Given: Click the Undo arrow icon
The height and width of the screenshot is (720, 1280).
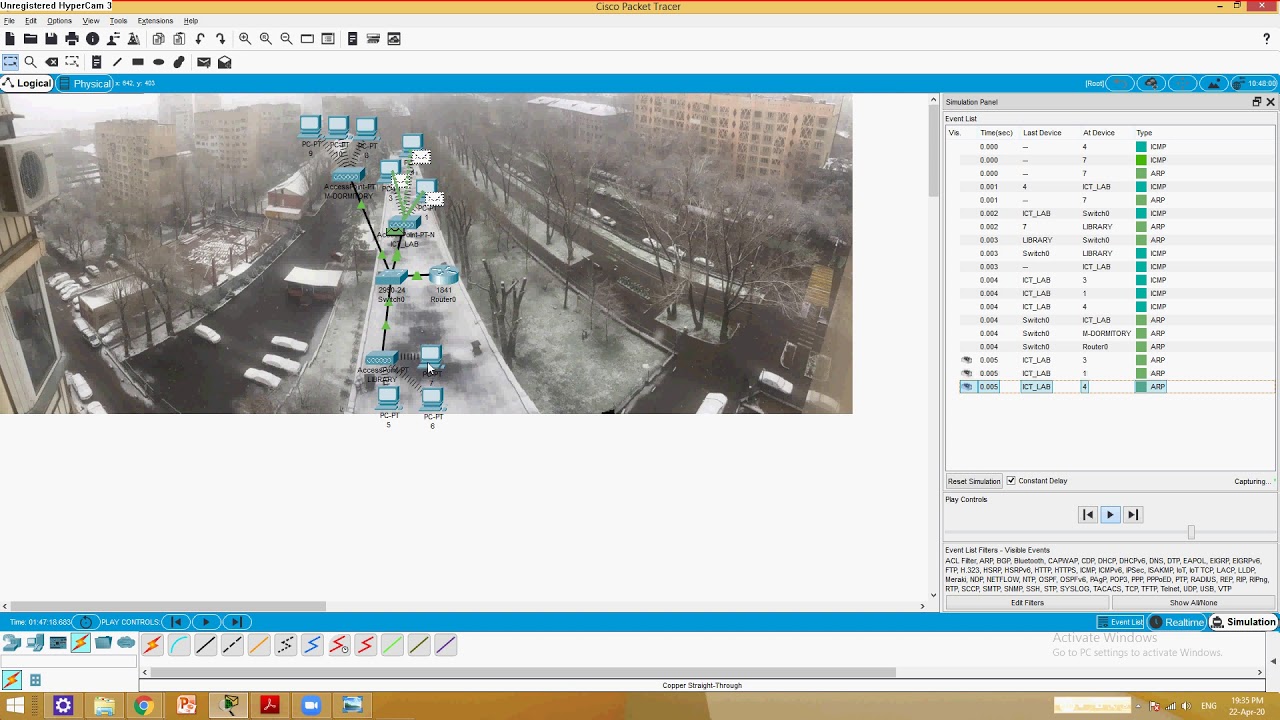Looking at the screenshot, I should [200, 39].
